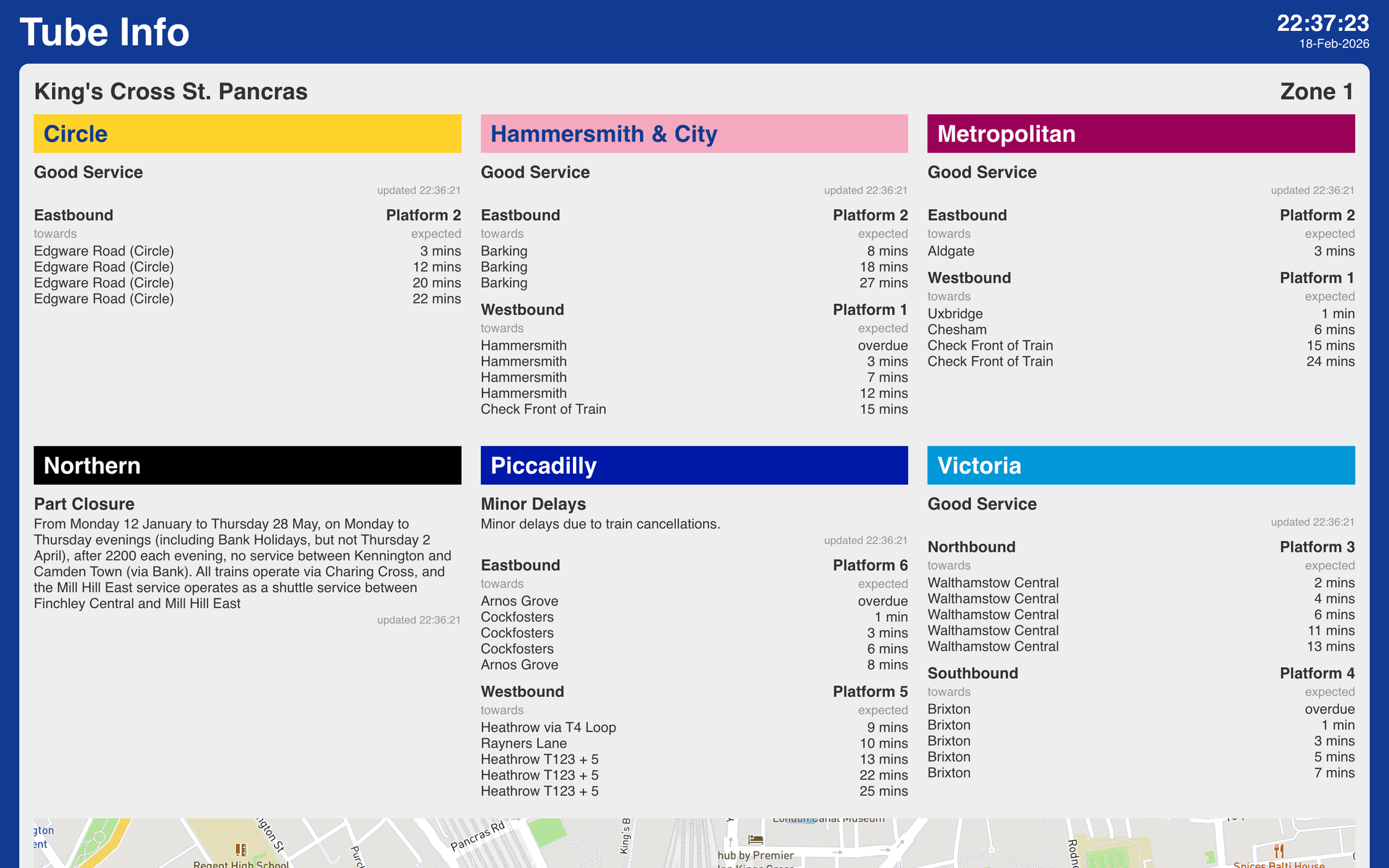Click the Victoria Platform 3 label
This screenshot has width=1389, height=868.
(1317, 547)
